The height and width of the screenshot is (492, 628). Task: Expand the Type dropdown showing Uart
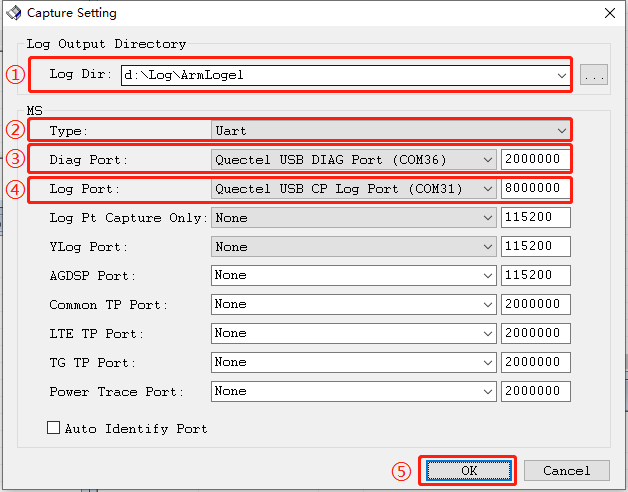pyautogui.click(x=561, y=131)
